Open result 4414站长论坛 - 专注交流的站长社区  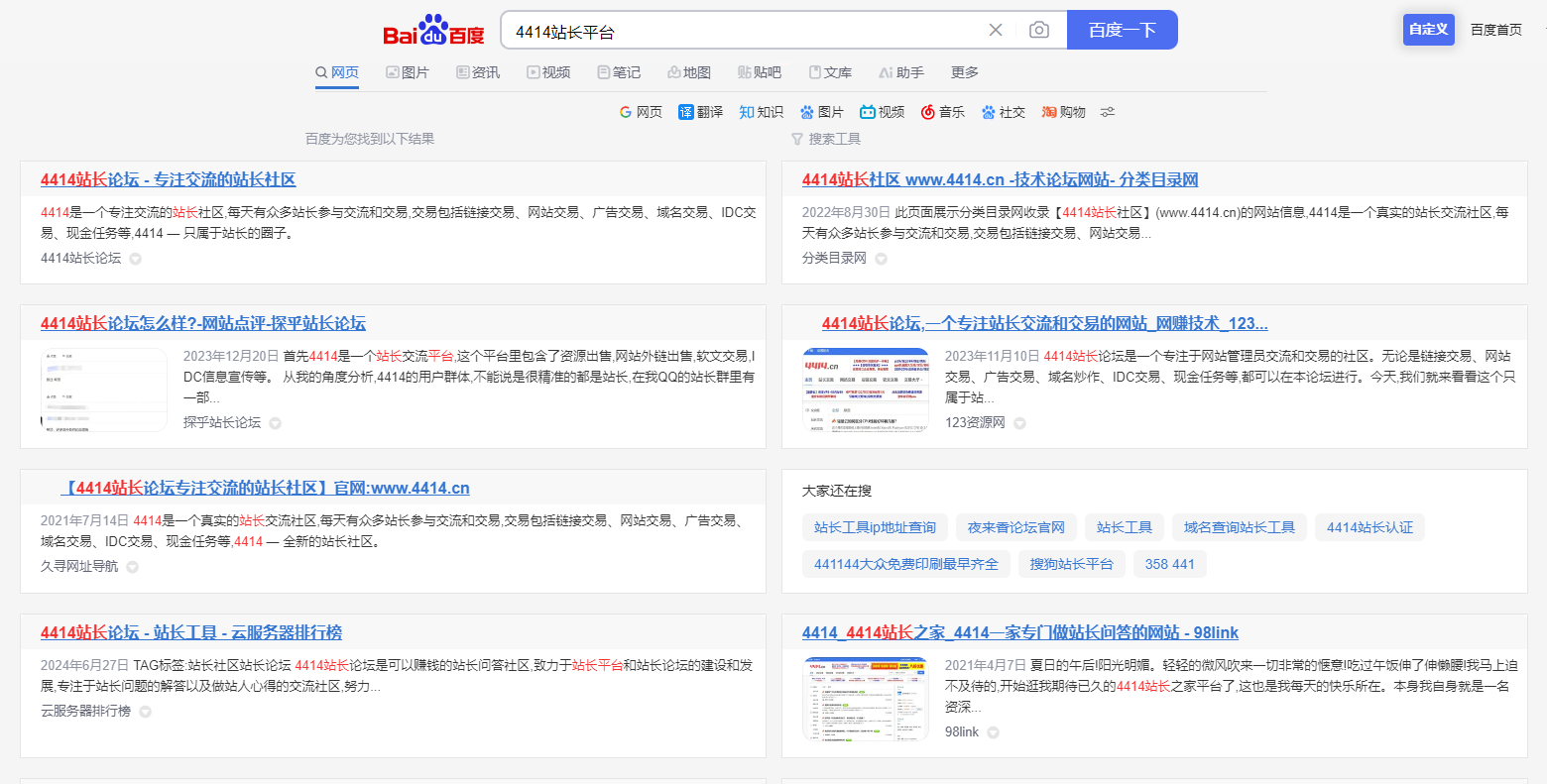click(x=168, y=179)
